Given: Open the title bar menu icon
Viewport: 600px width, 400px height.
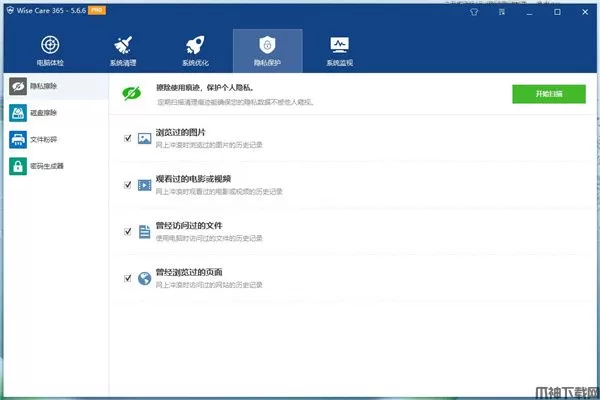Looking at the screenshot, I should pos(502,12).
